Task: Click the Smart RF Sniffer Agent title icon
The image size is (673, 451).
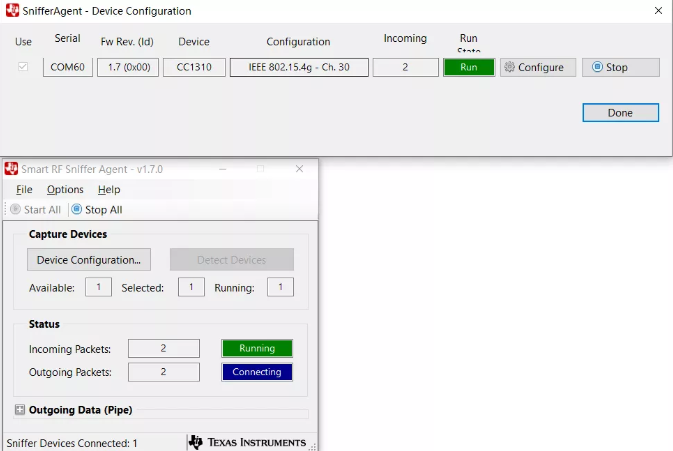Action: [12, 169]
